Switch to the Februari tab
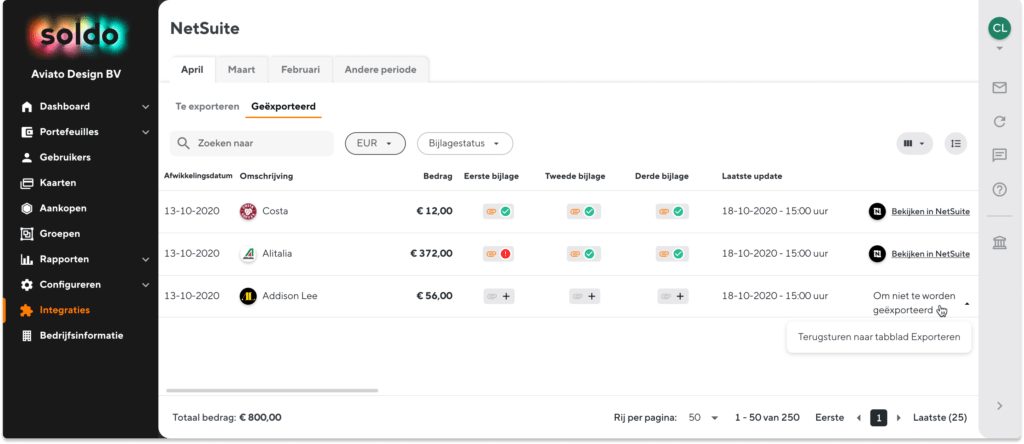 pos(300,69)
